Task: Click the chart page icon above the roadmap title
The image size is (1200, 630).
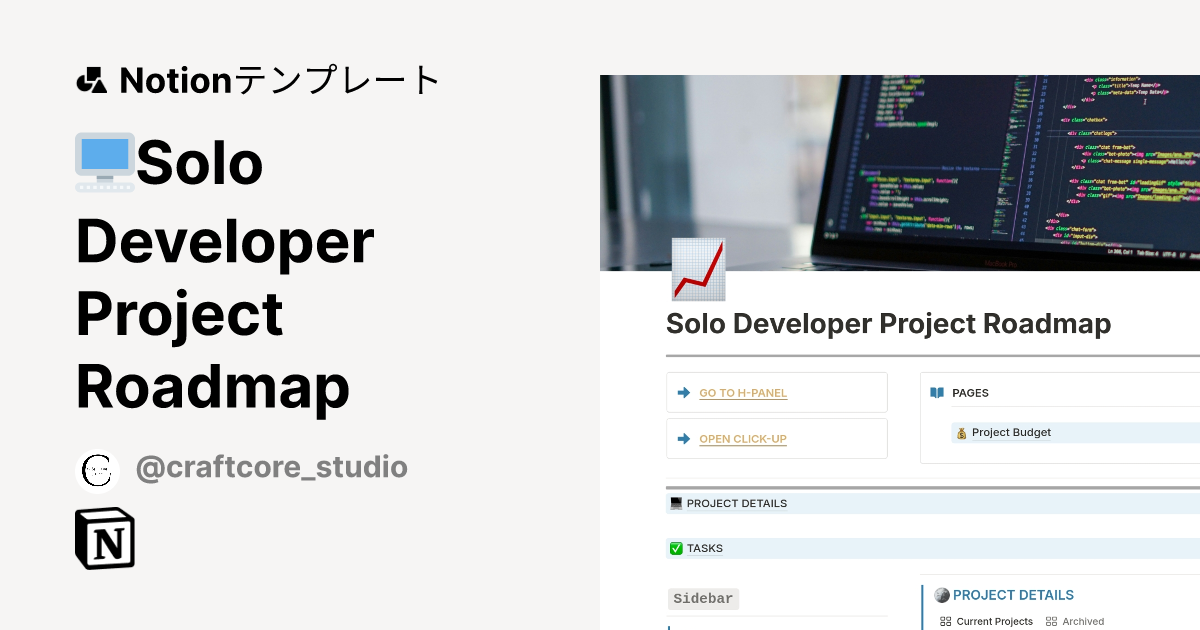Action: click(697, 268)
